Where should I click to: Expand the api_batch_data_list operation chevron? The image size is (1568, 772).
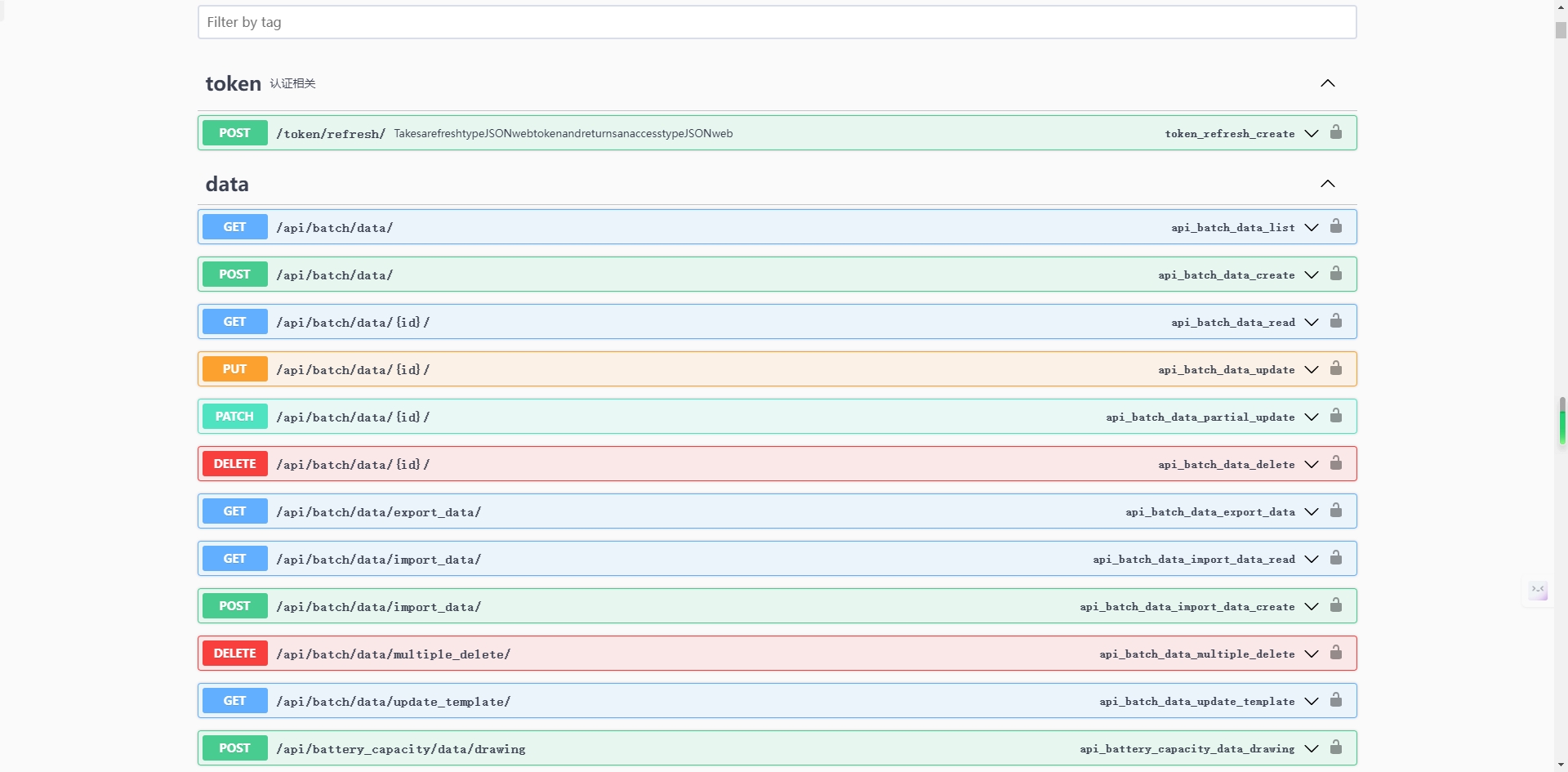(1312, 227)
